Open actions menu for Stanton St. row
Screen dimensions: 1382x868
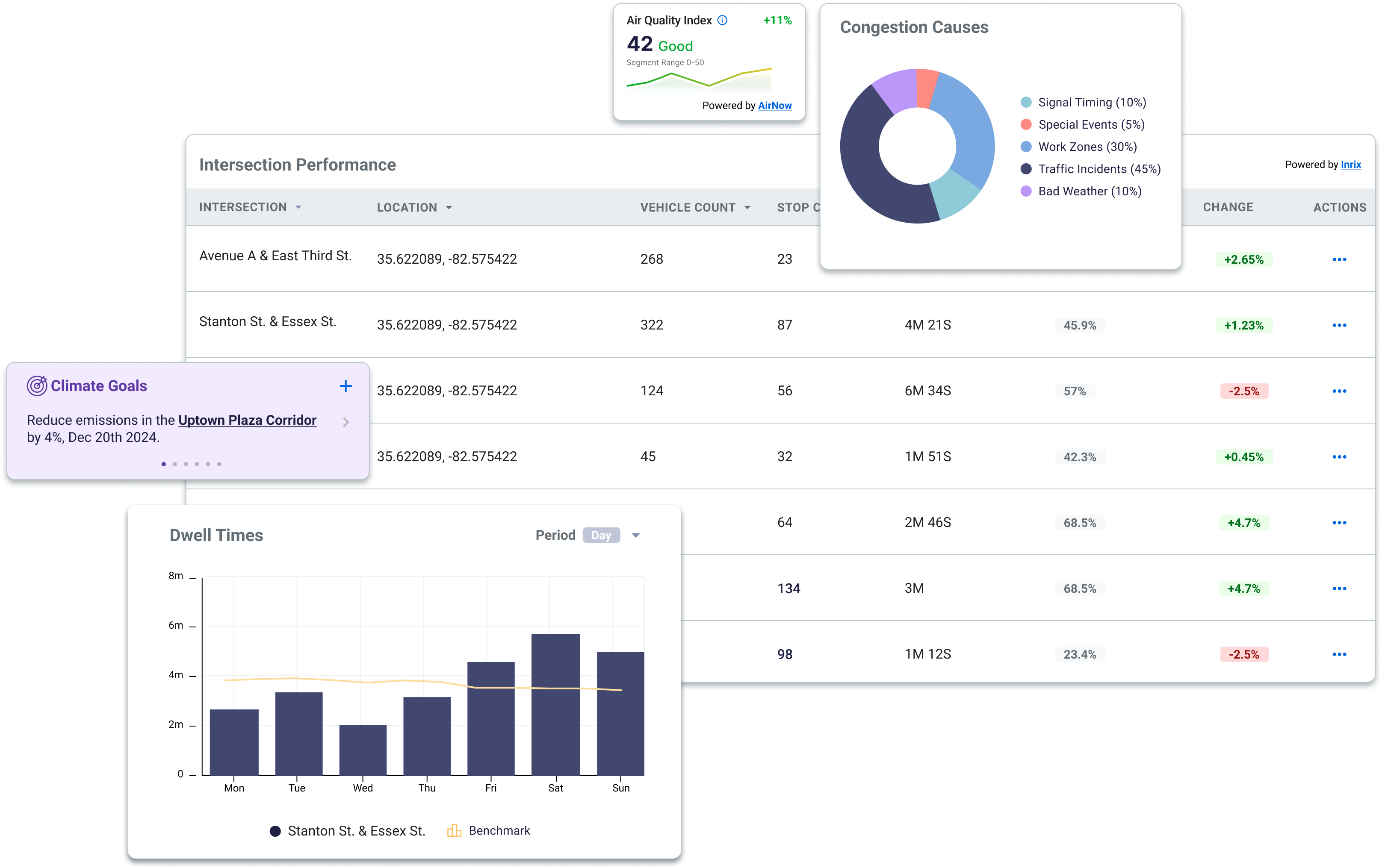click(1339, 325)
